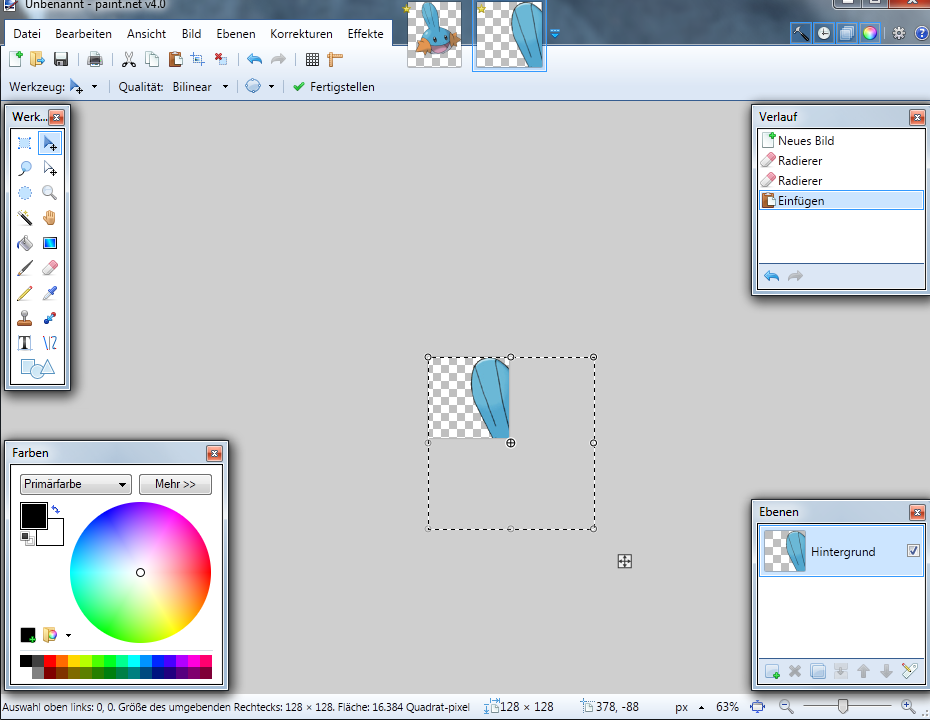Toggle the Colors window button
This screenshot has height=720, width=930.
pyautogui.click(x=870, y=33)
